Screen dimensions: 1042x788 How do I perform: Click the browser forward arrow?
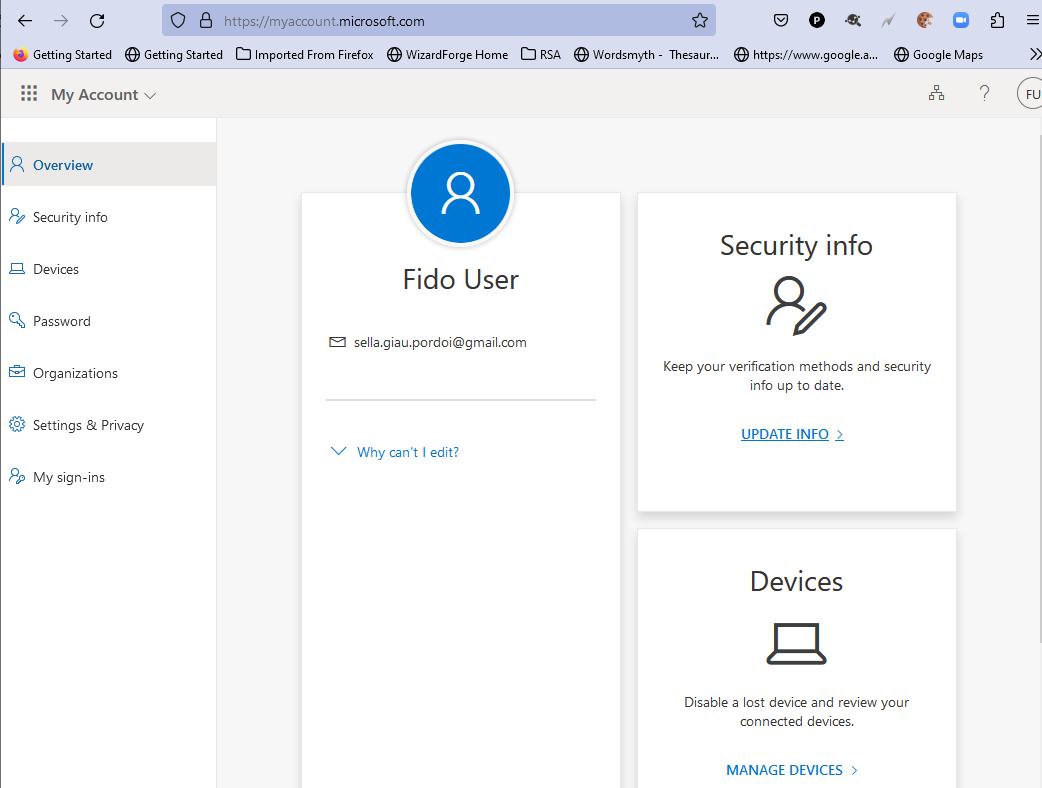[61, 21]
